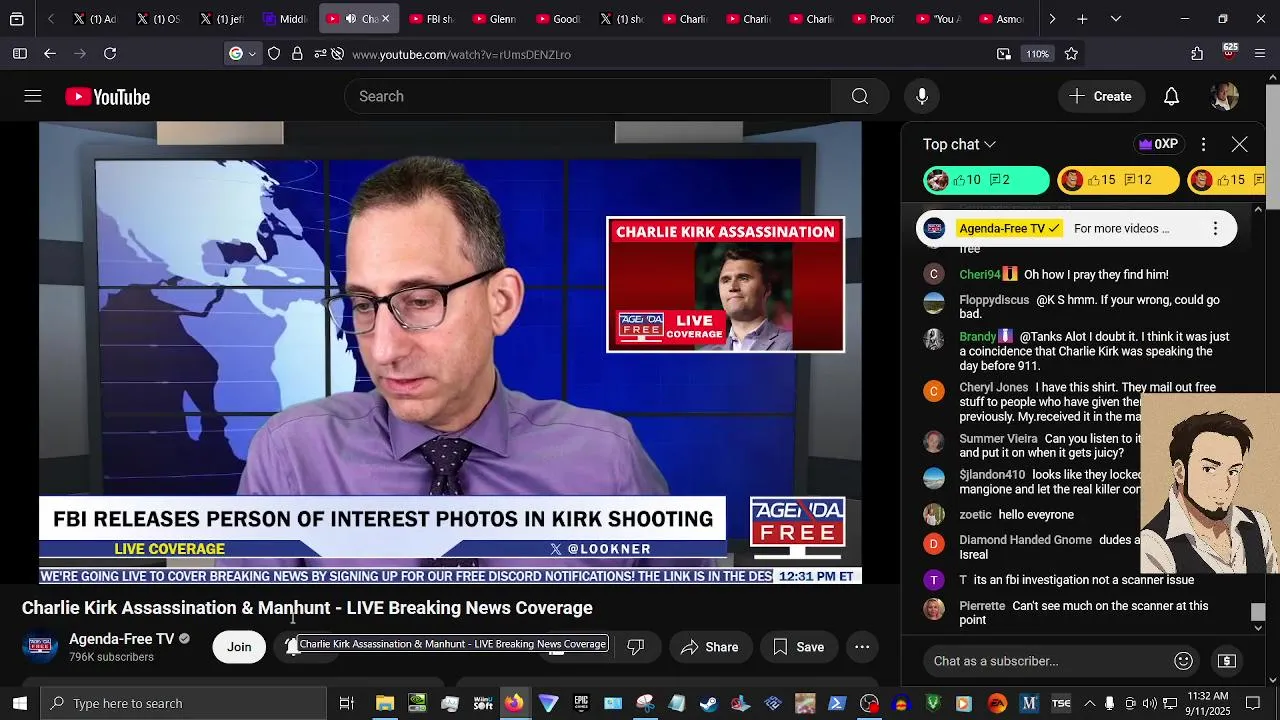Click the Firefox sidebar toggle icon
The width and height of the screenshot is (1280, 720).
(20, 54)
